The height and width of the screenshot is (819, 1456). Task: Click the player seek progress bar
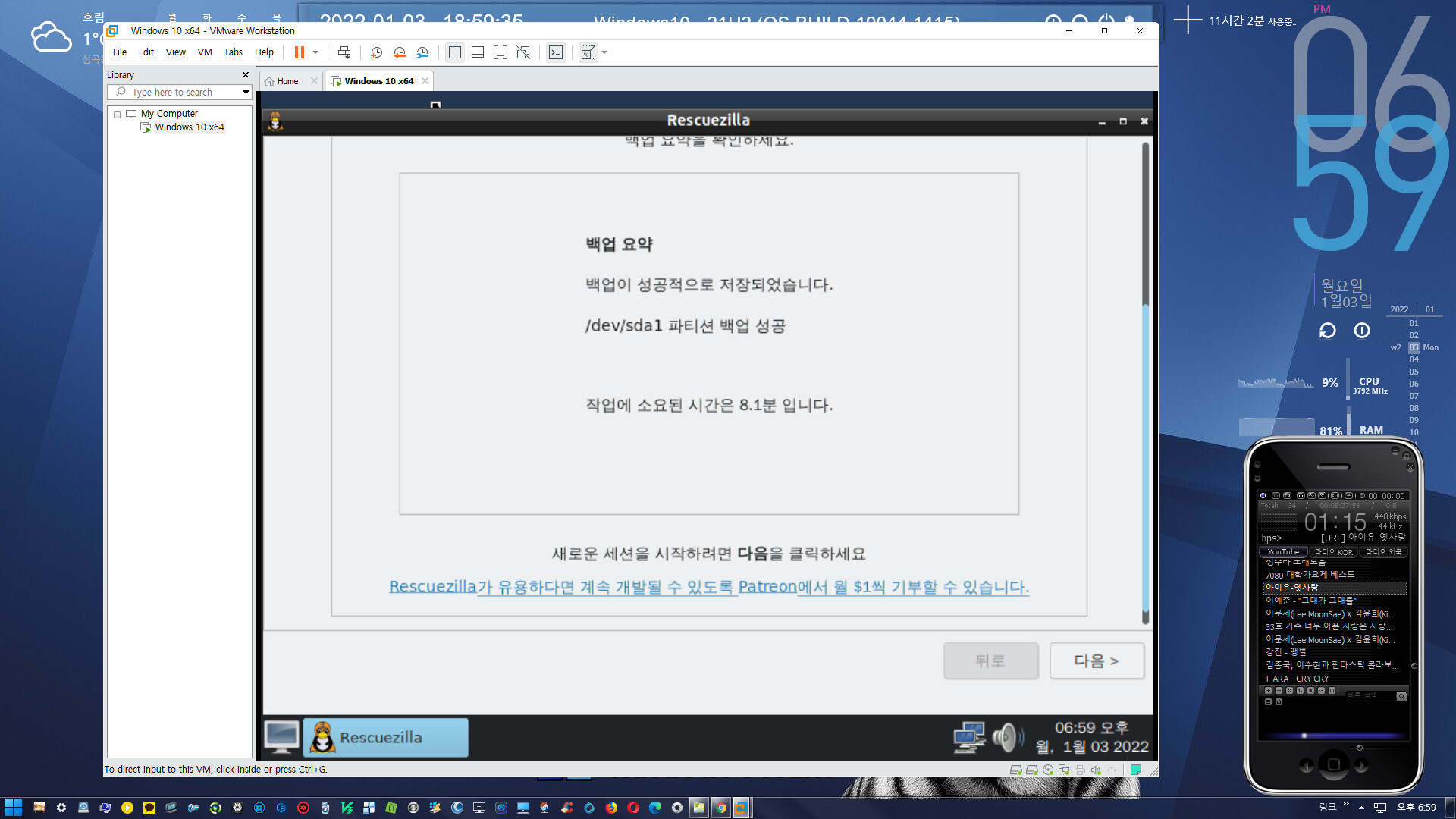tap(1333, 736)
